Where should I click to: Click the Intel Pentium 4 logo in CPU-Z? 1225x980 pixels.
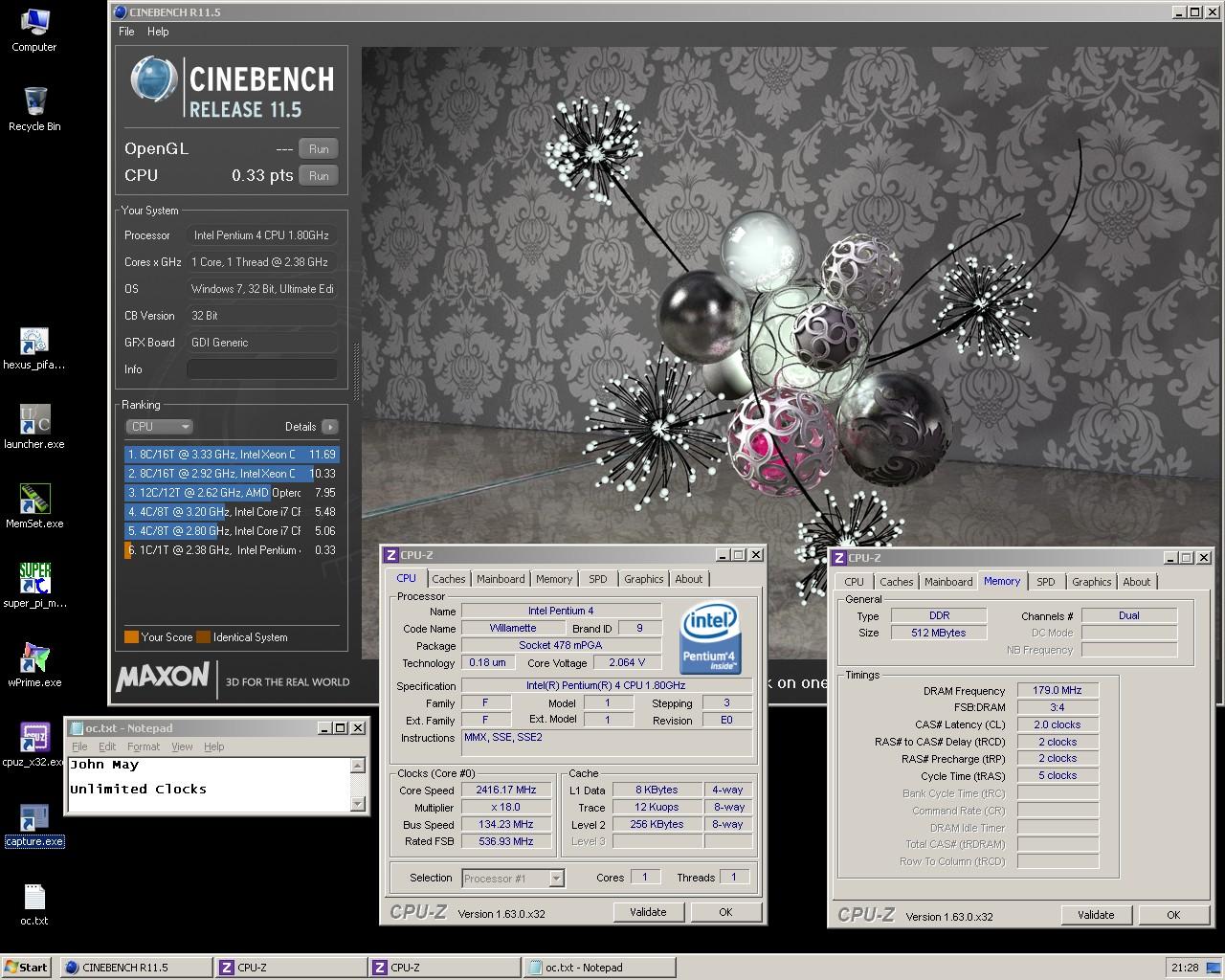pyautogui.click(x=709, y=639)
